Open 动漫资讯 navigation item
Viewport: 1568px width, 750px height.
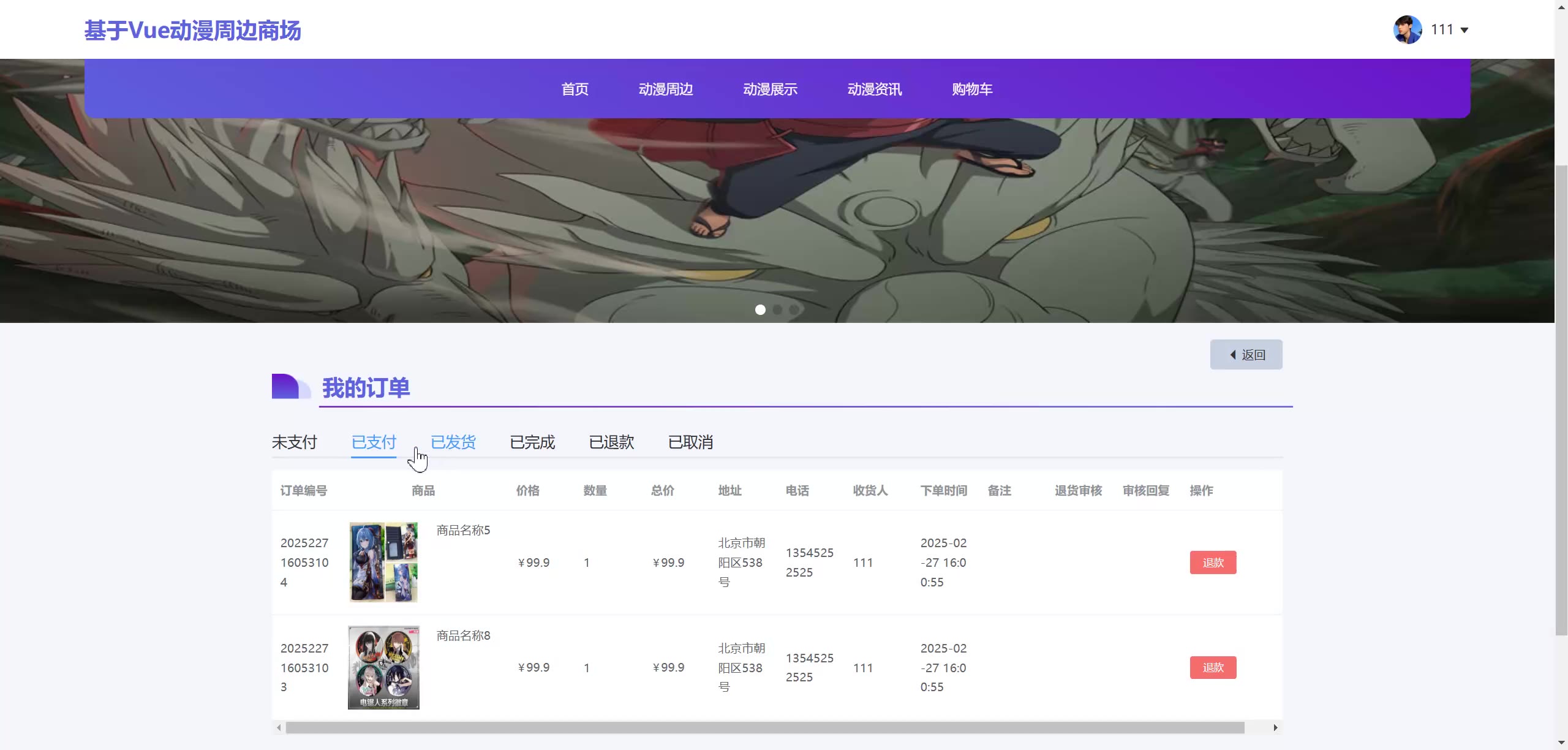pos(874,89)
